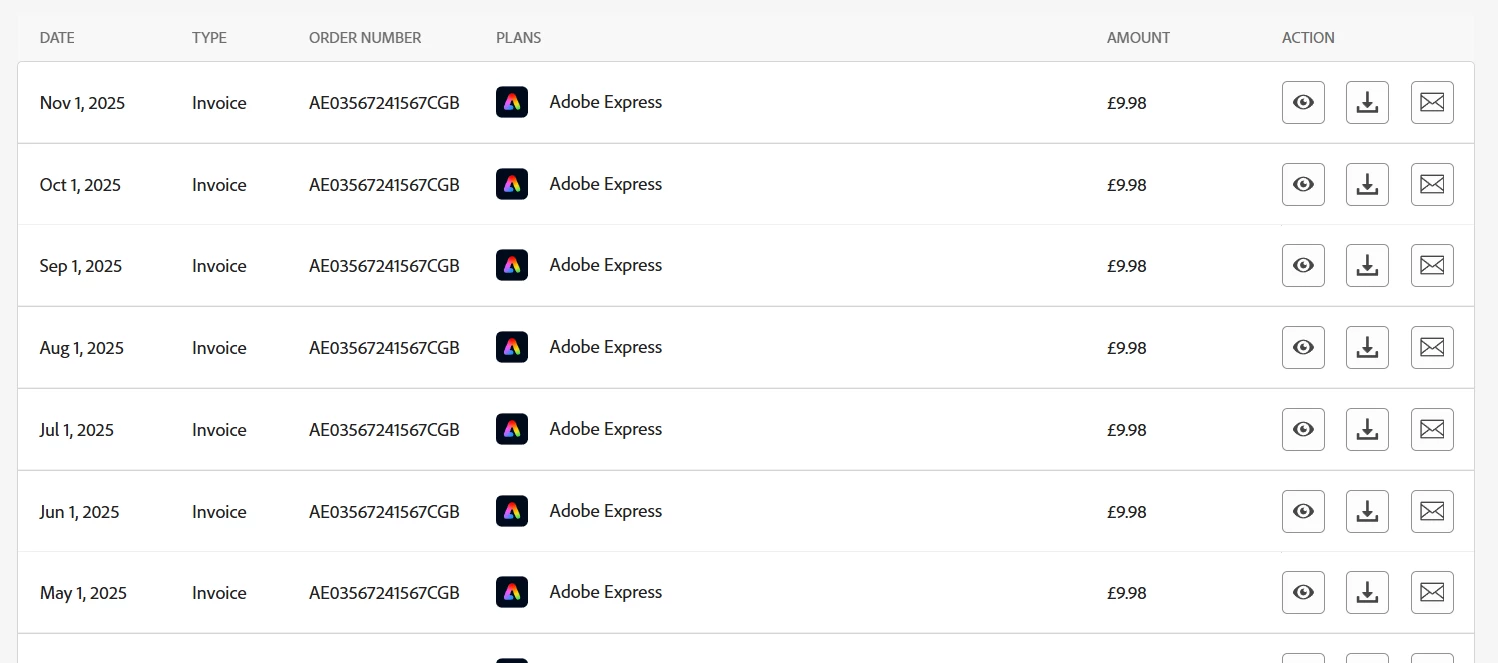
Task: Download the Oct 1, 2025 invoice
Action: coord(1367,185)
